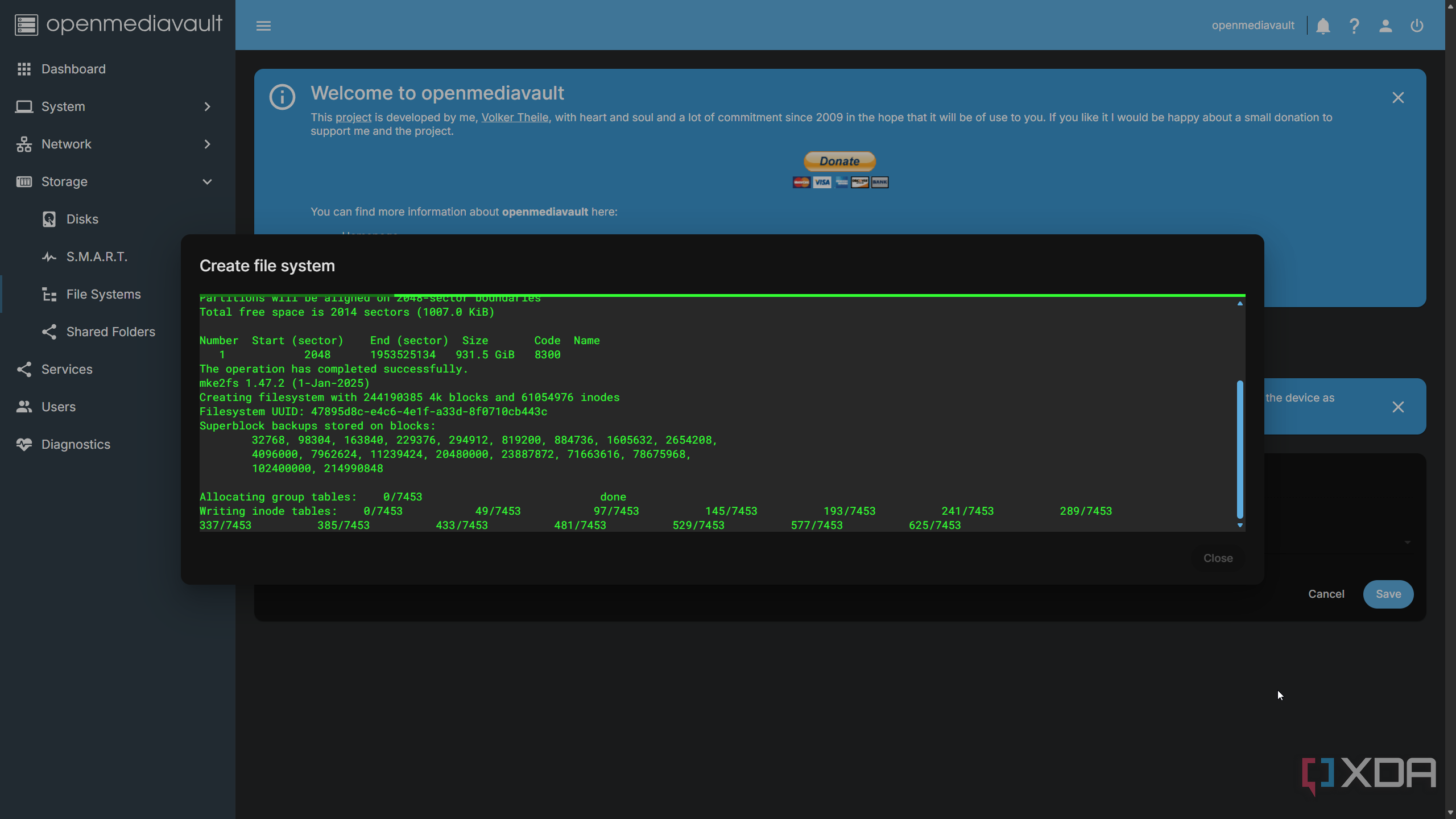Click the Filesystem UUID line
Screen dimensions: 1456x819
(373, 411)
